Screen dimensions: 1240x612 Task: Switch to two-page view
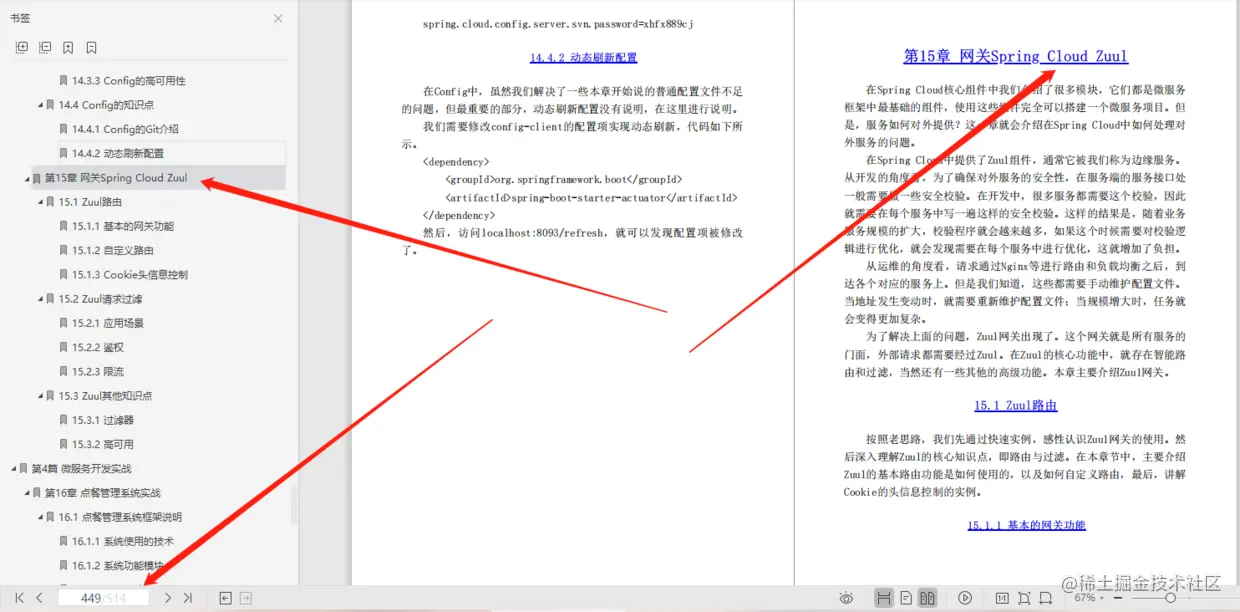pyautogui.click(x=928, y=598)
